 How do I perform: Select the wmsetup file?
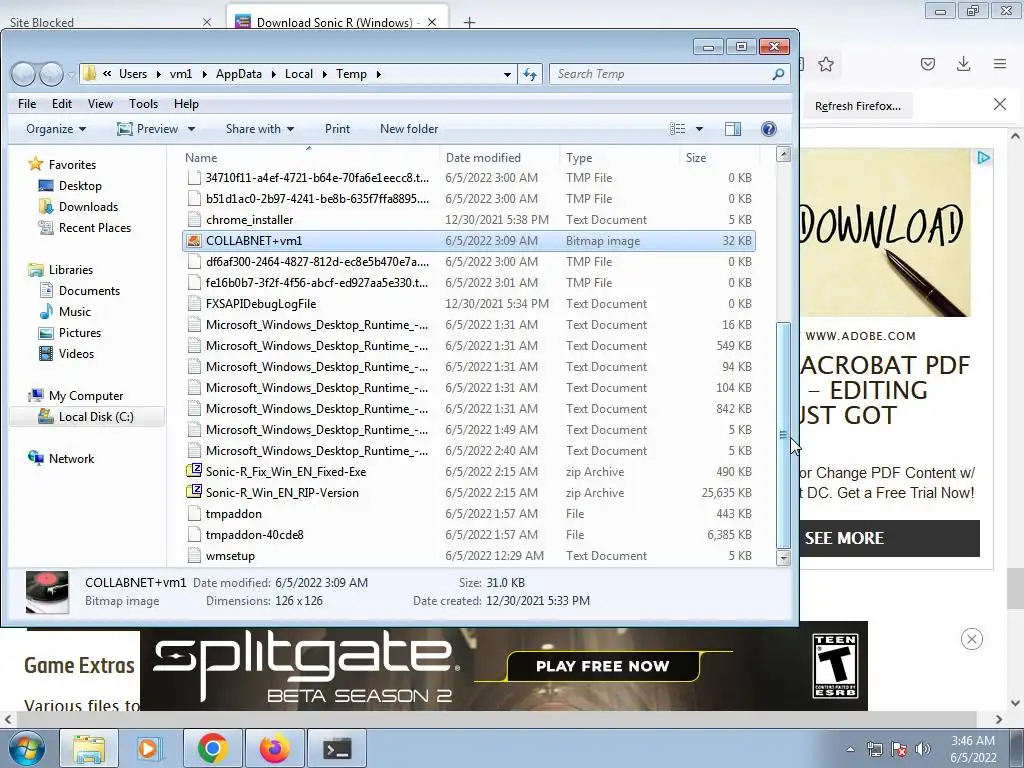468,556
